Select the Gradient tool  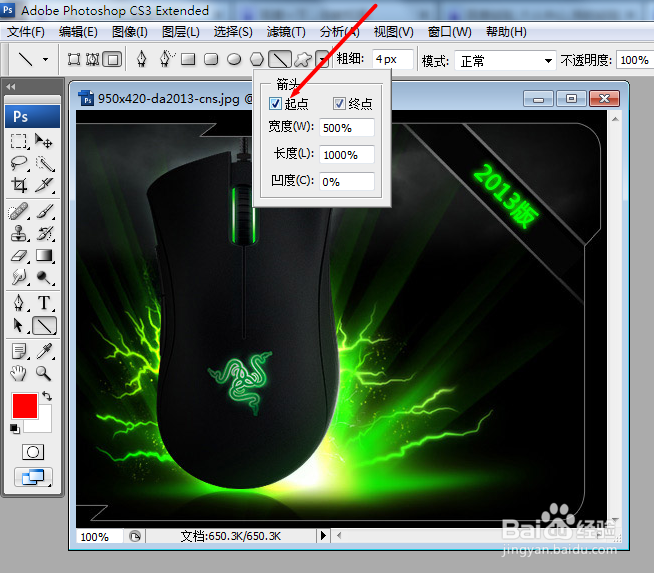pyautogui.click(x=45, y=255)
